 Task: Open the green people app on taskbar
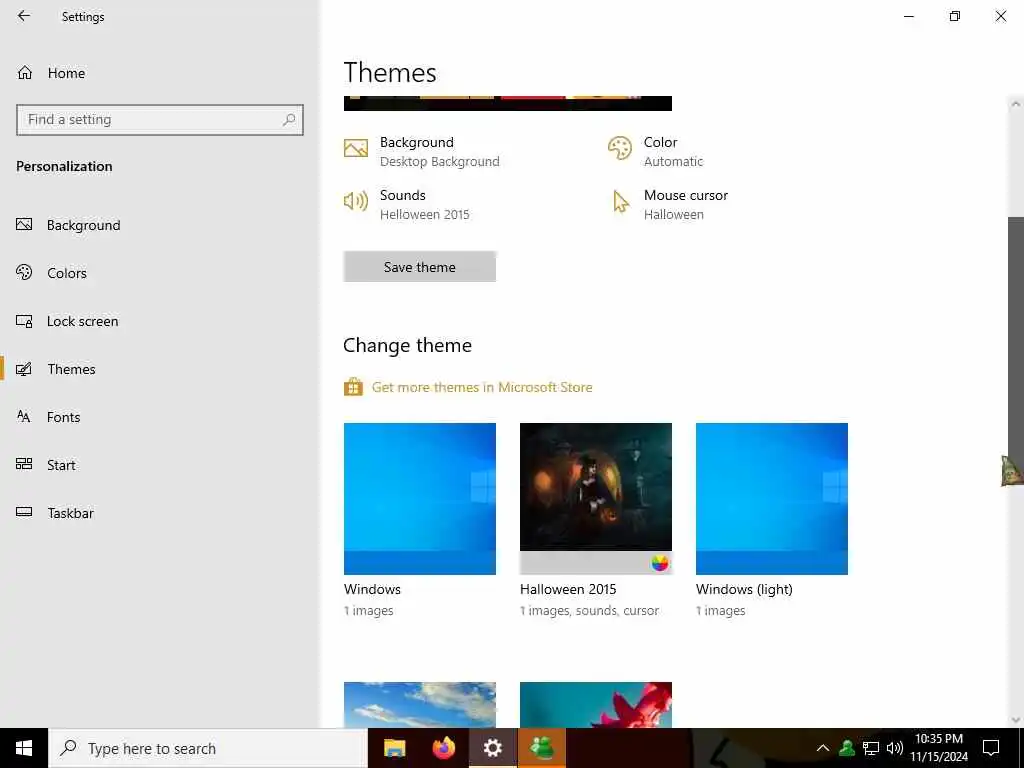pos(542,748)
